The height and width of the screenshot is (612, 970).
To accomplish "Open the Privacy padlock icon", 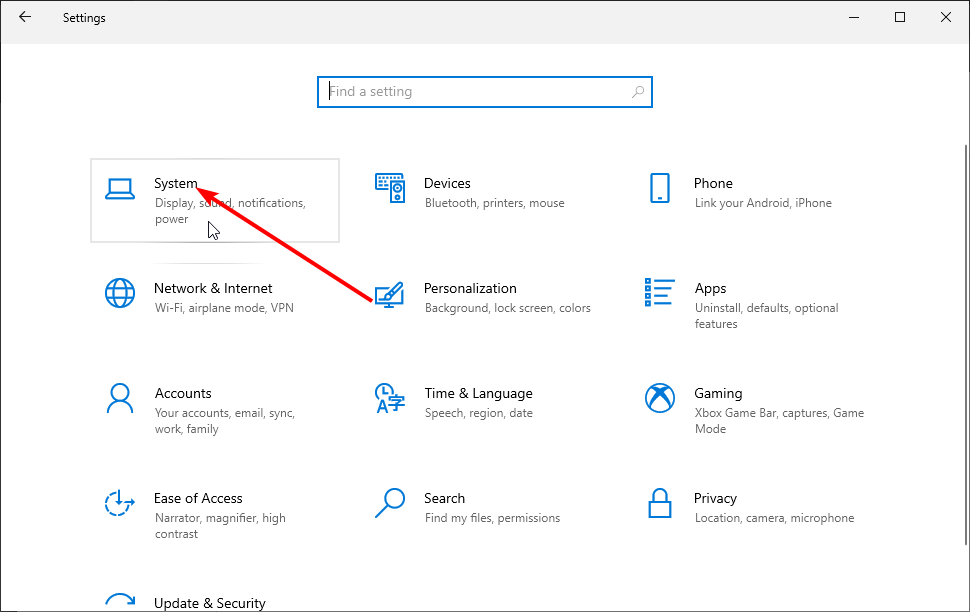I will [x=660, y=503].
